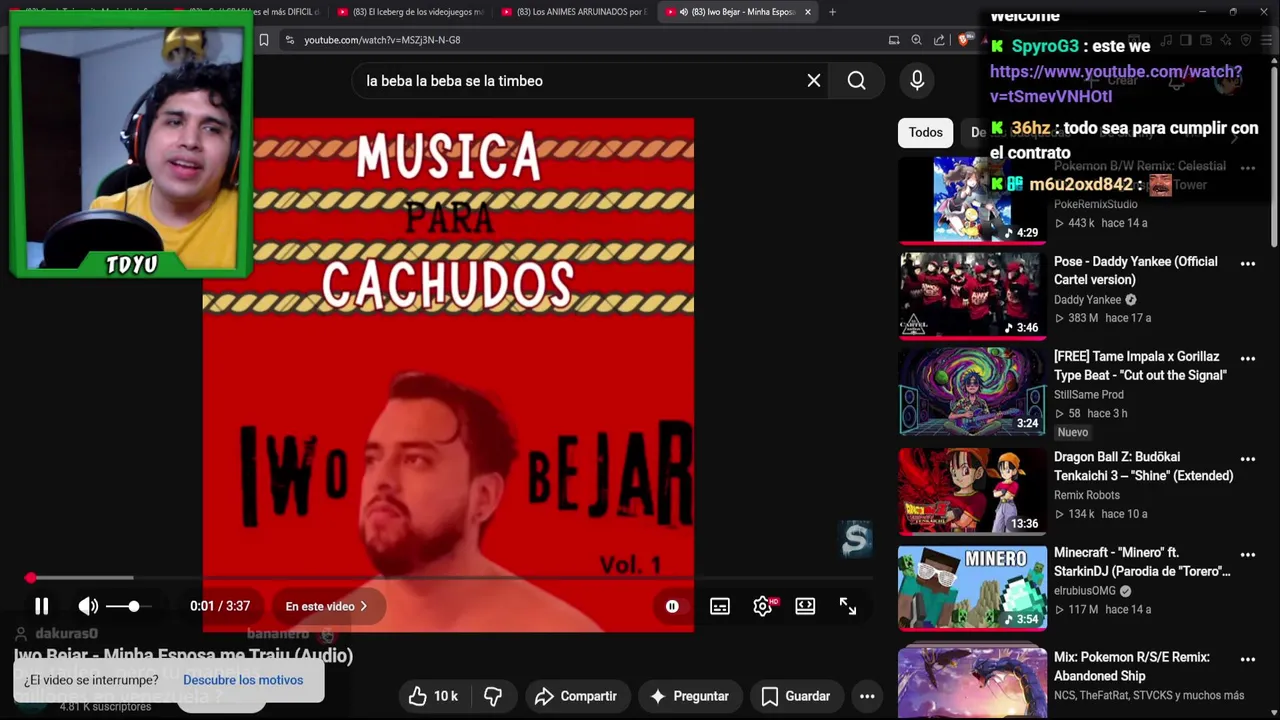This screenshot has height=720, width=1280.
Task: Open options menu for Pokemon B/W Remix video
Action: 1248,167
